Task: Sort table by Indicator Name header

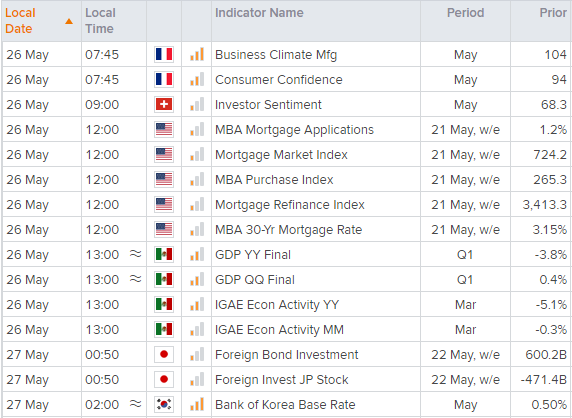Action: coord(259,13)
